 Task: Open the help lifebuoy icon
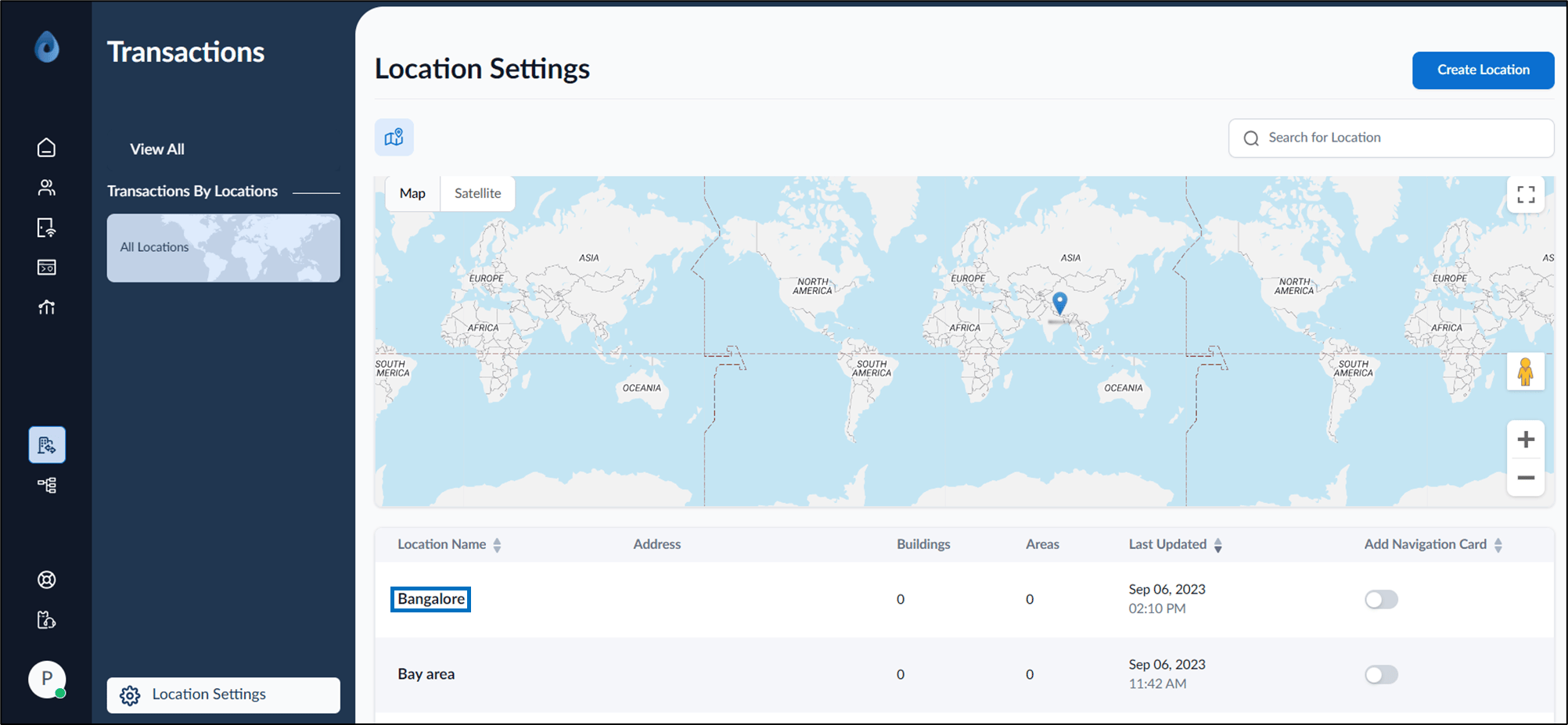click(x=47, y=580)
